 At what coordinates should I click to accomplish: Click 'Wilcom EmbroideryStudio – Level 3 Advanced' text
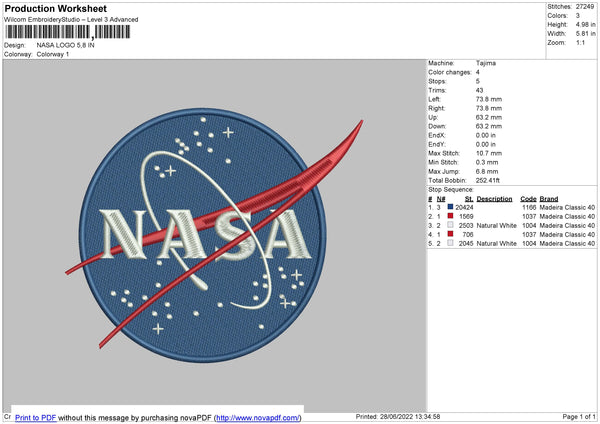coord(71,20)
